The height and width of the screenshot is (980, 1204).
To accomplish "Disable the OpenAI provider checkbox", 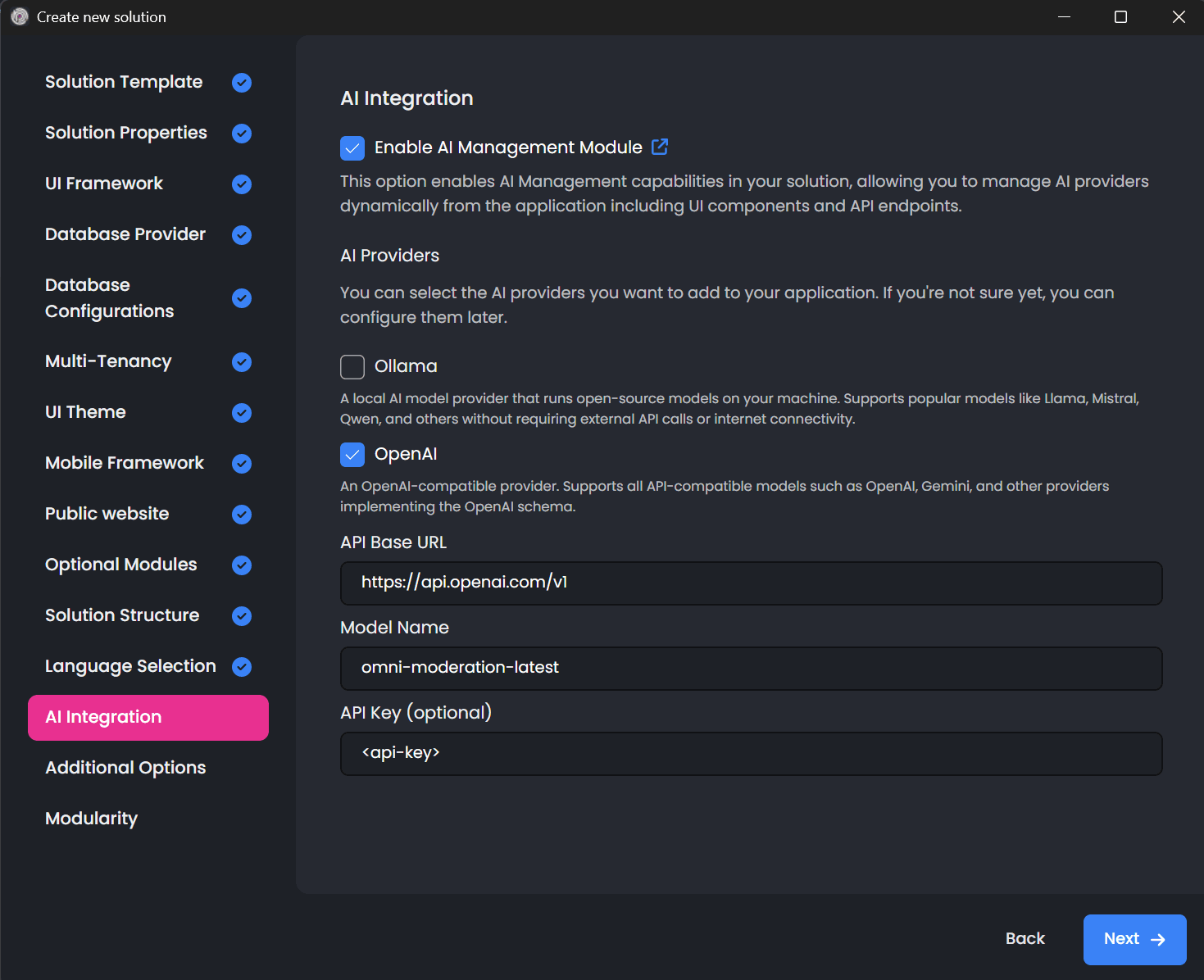I will pyautogui.click(x=352, y=454).
